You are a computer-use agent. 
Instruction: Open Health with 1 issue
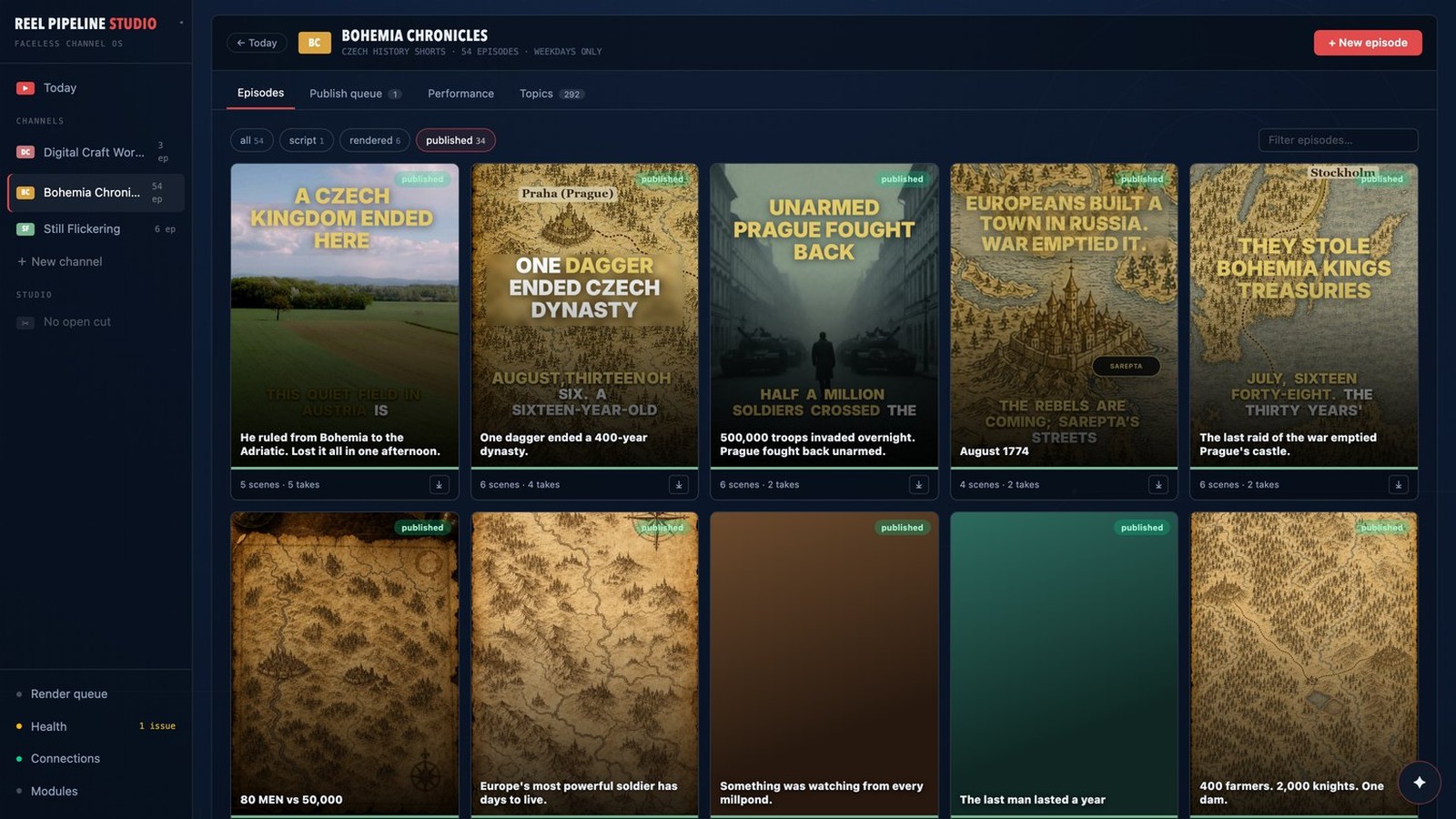point(96,726)
